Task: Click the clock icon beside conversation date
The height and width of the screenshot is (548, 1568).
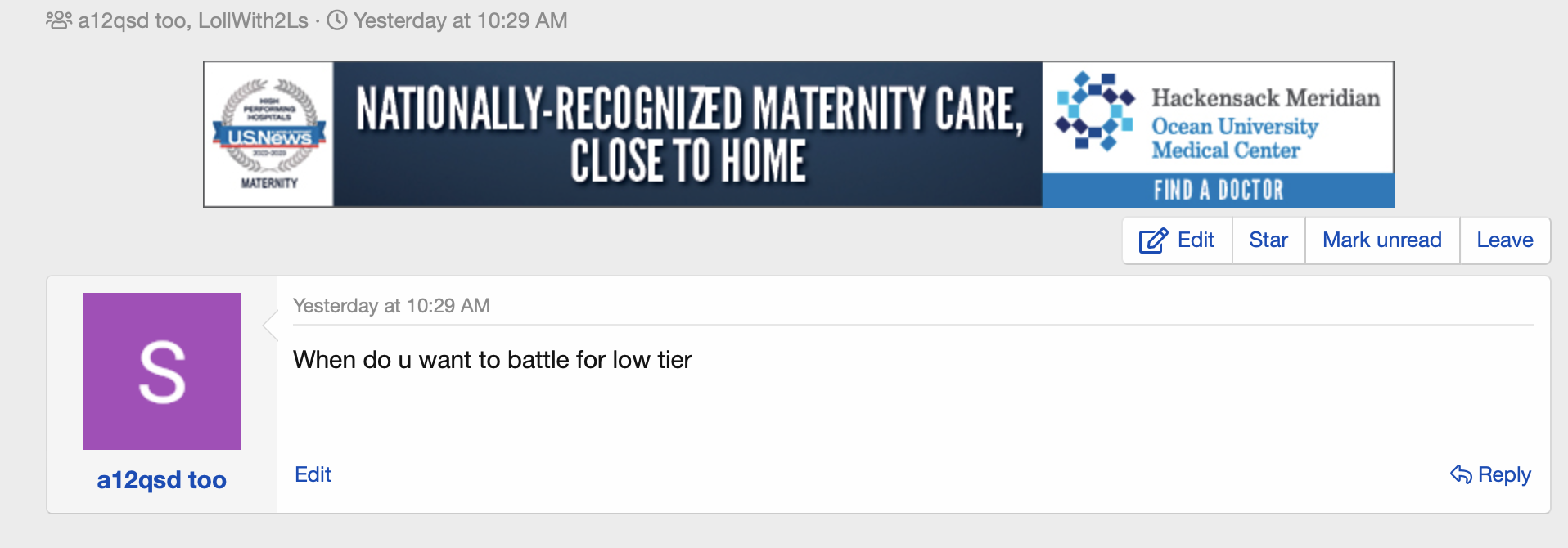Action: click(x=337, y=20)
